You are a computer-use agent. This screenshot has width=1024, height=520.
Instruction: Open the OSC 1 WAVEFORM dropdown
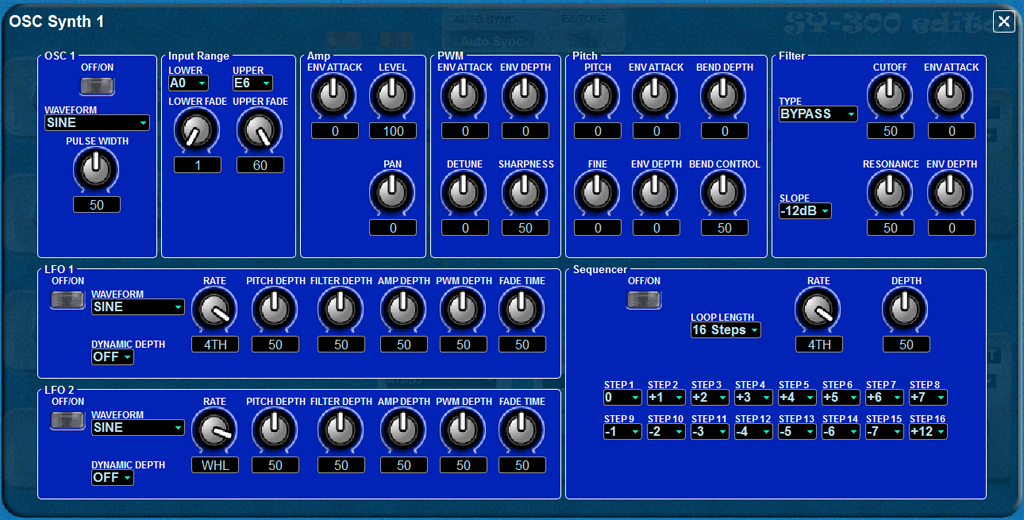pos(97,122)
